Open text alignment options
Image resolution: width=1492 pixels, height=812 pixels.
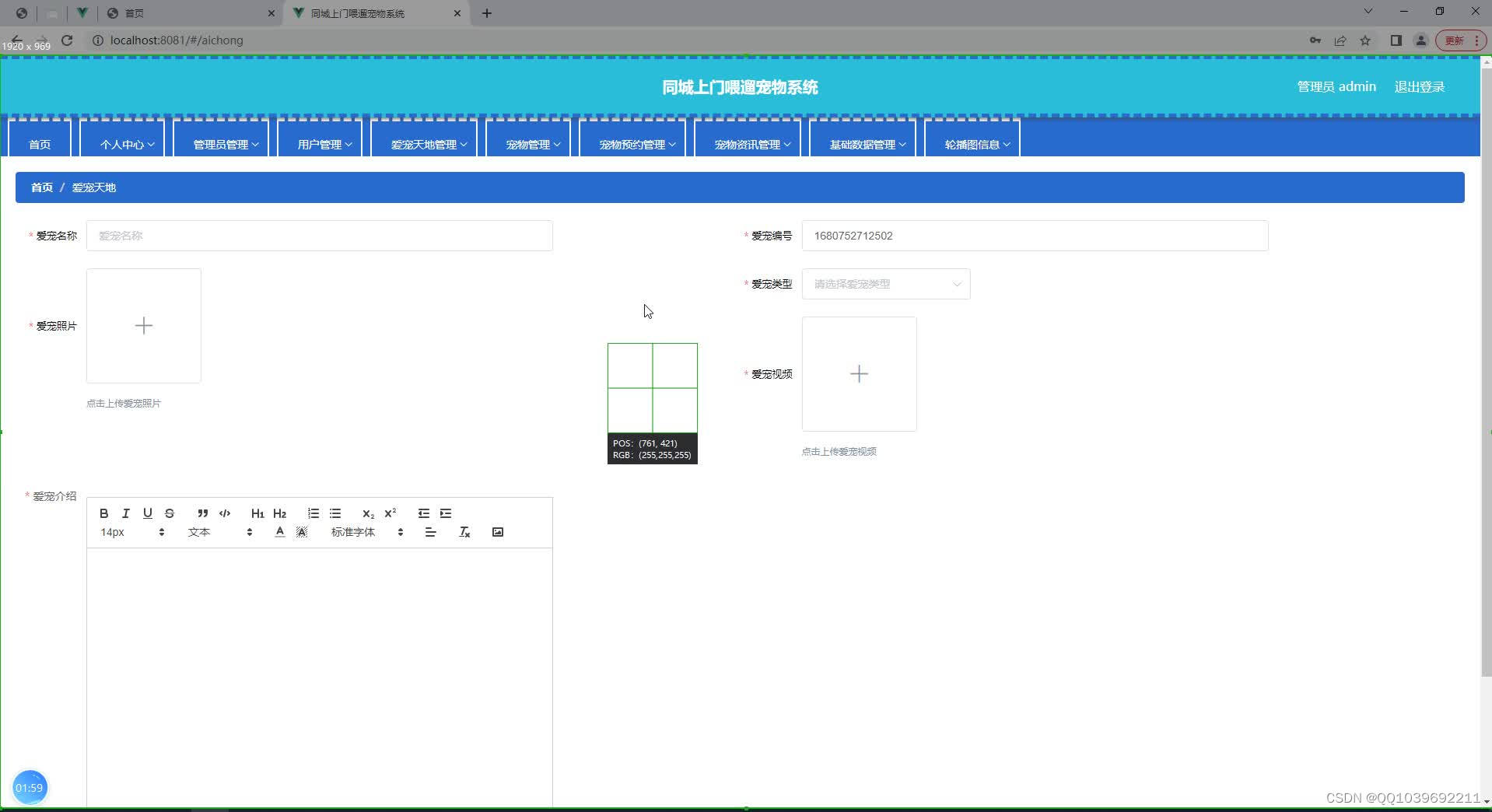coord(430,532)
